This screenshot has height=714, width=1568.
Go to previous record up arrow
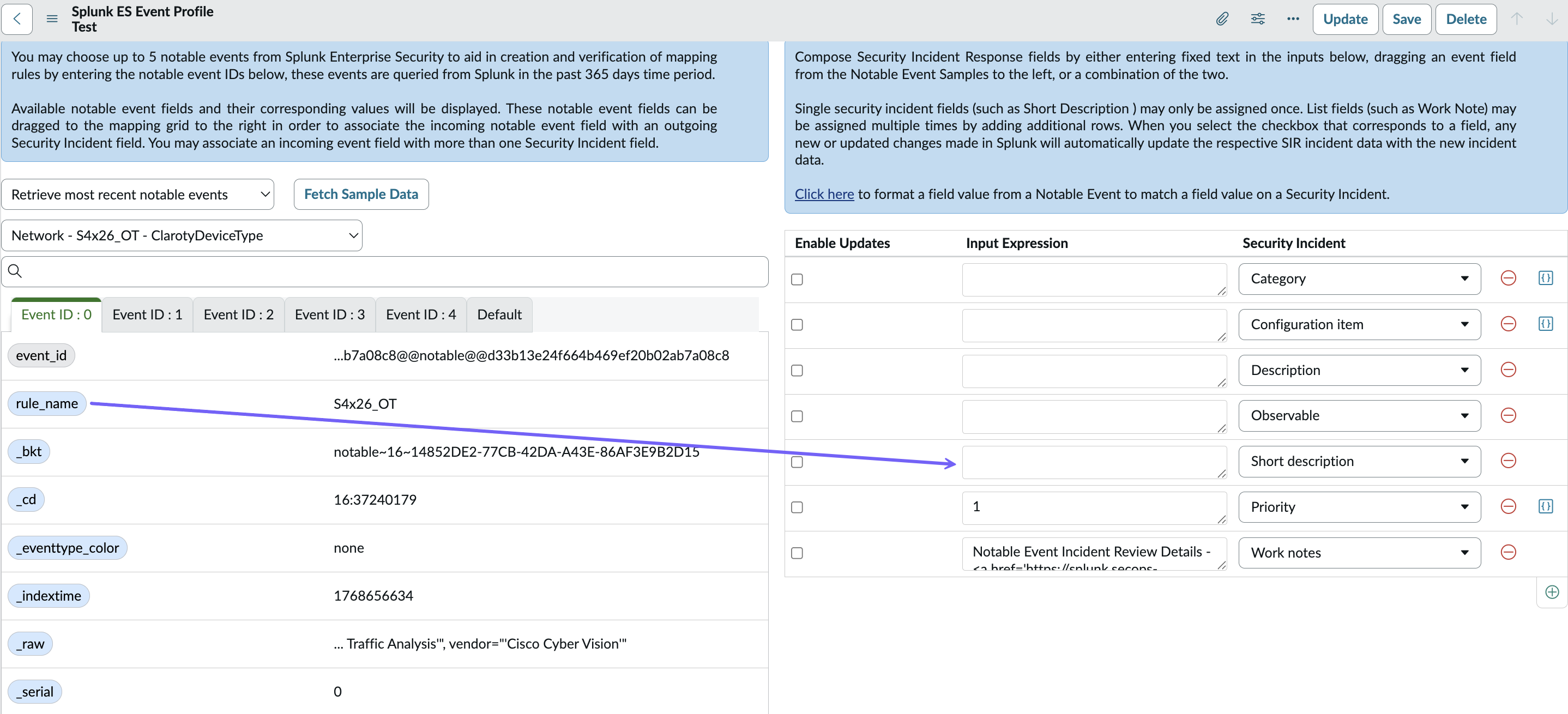tap(1516, 19)
